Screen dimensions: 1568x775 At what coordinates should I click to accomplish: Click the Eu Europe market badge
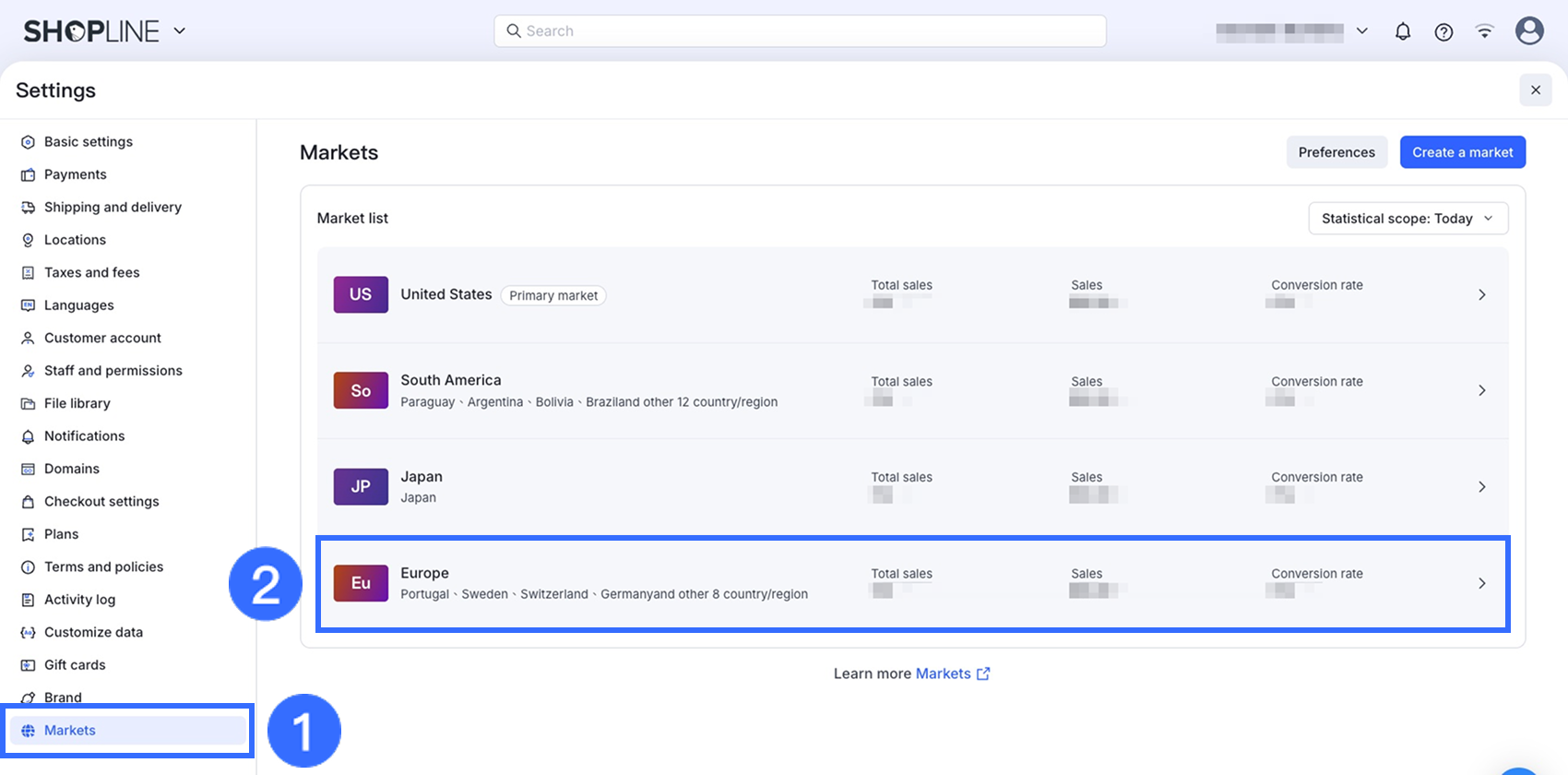[x=361, y=583]
